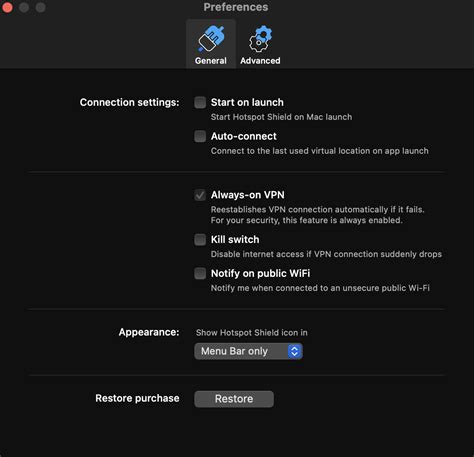The width and height of the screenshot is (474, 457).
Task: Click the 'Appearance:' label
Action: pyautogui.click(x=149, y=332)
